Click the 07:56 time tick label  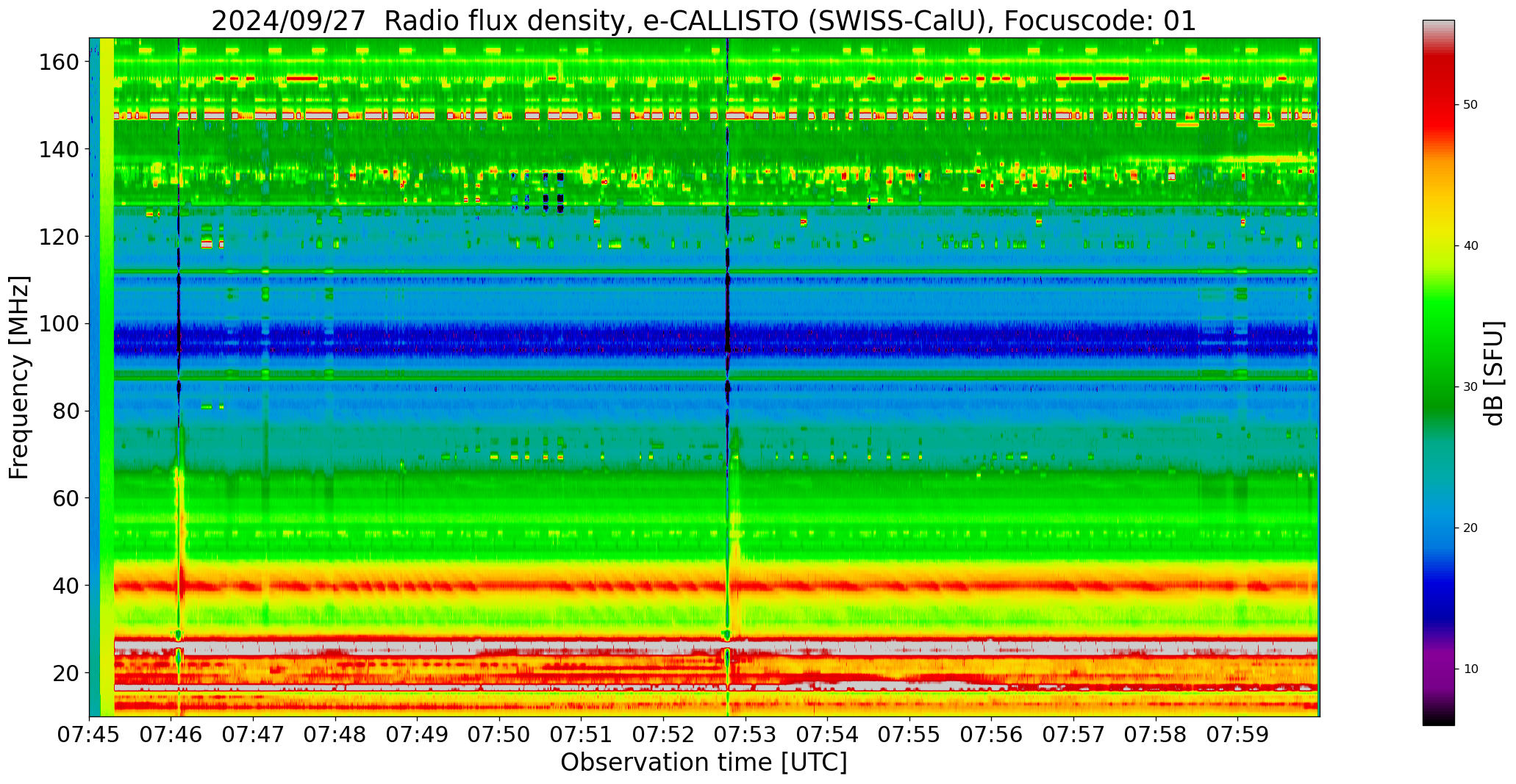tap(991, 734)
